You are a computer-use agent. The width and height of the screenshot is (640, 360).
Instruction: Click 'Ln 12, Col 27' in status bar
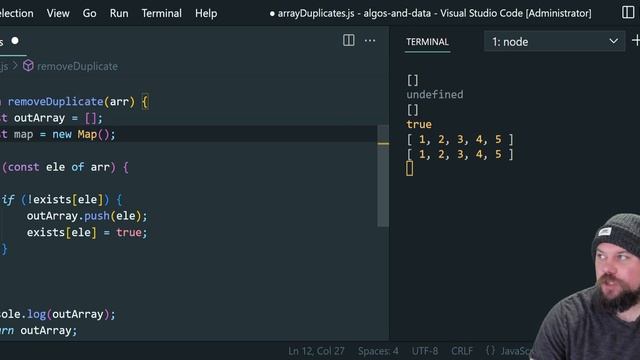coord(316,351)
